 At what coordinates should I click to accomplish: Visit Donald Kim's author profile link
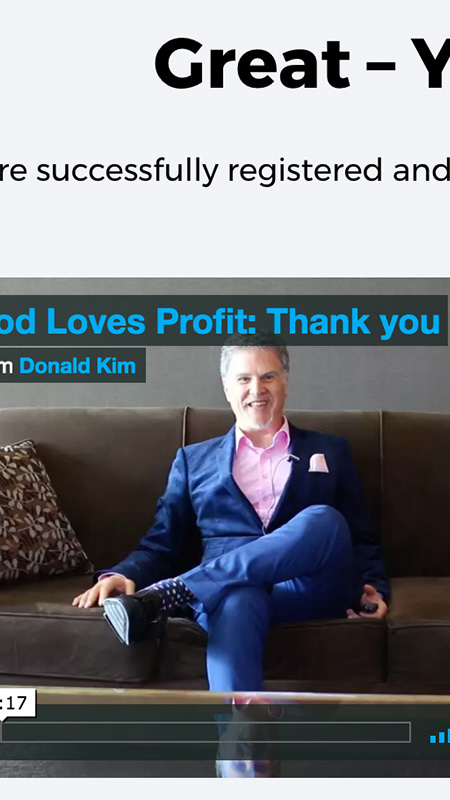click(x=78, y=366)
